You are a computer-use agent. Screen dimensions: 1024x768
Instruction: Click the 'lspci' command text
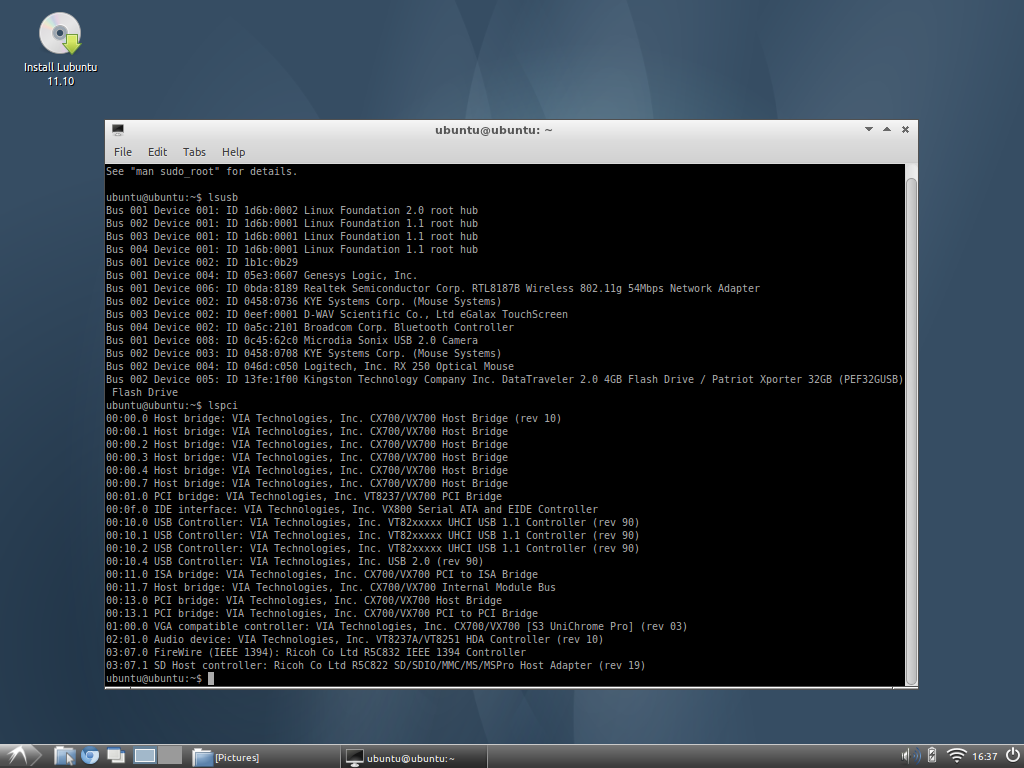(x=223, y=406)
